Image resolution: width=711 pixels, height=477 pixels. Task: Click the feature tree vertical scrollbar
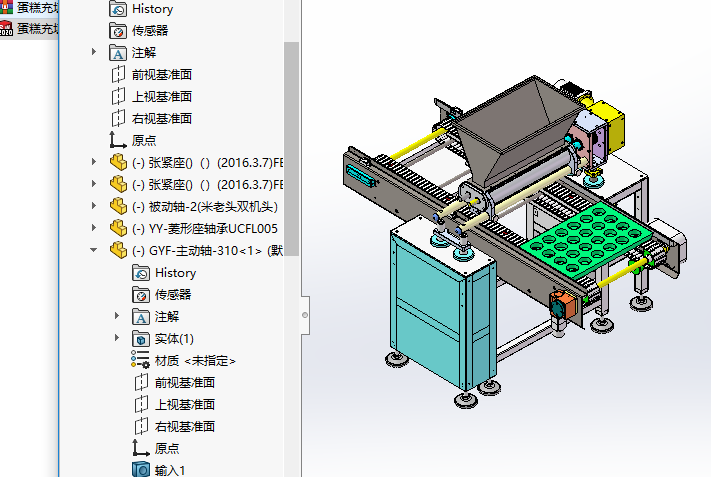(x=291, y=149)
